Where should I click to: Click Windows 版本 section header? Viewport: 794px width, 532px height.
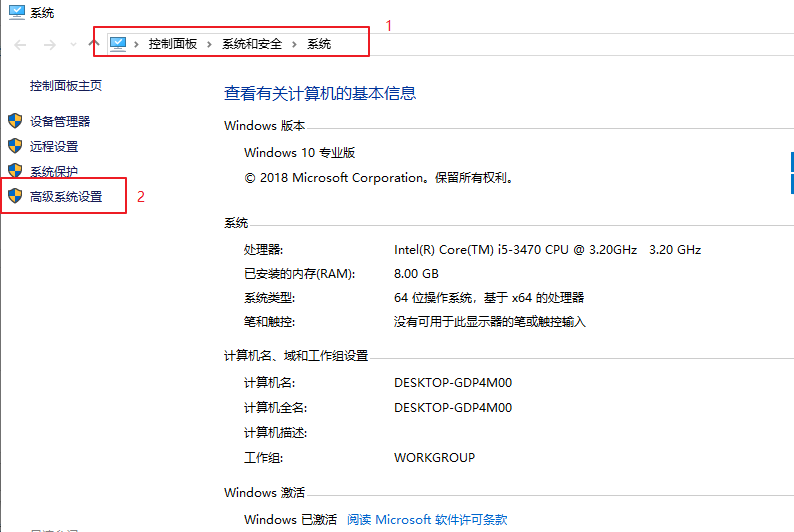click(x=264, y=126)
